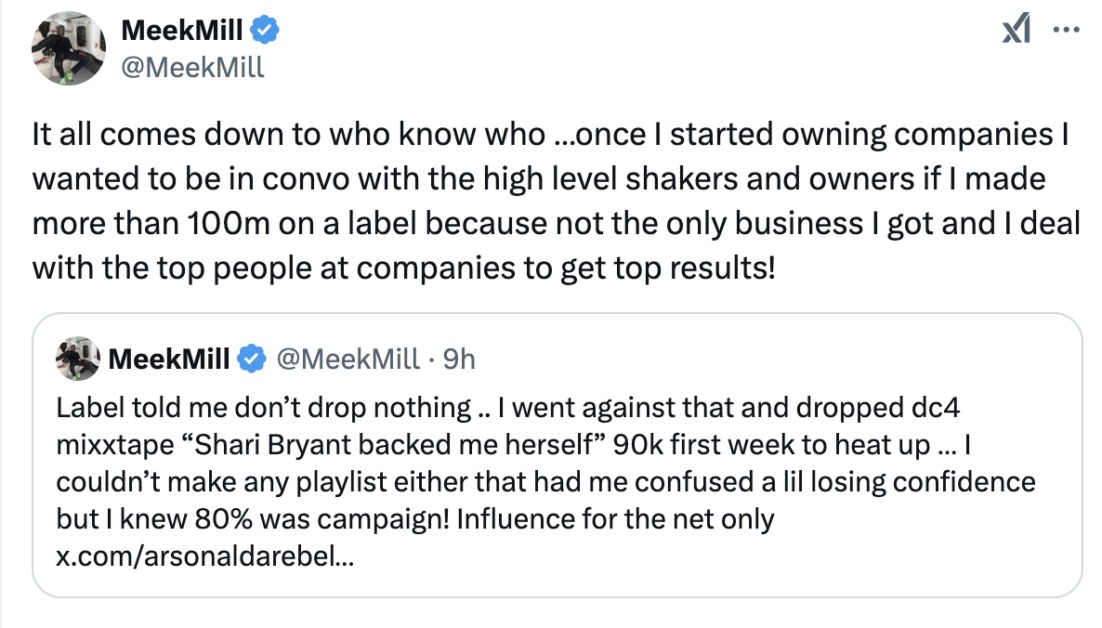Viewport: 1102px width, 628px height.
Task: Follow the x.com/arsonaldarebel… link
Action: pyautogui.click(x=205, y=556)
